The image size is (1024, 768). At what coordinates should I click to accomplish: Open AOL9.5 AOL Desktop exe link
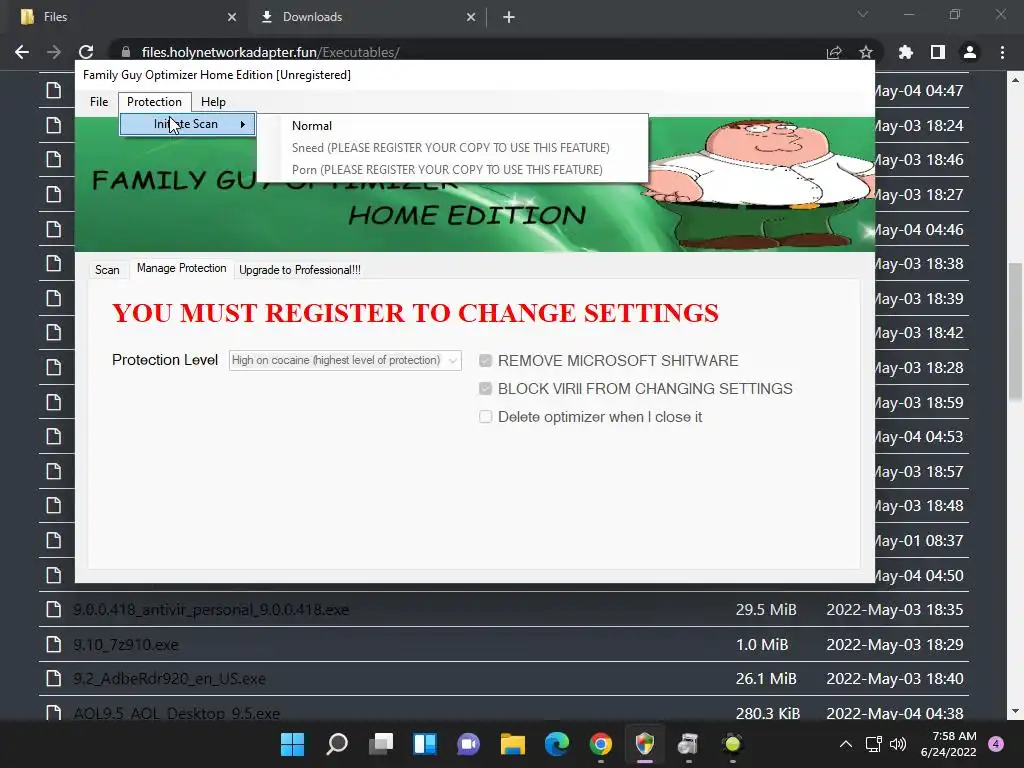pyautogui.click(x=176, y=713)
